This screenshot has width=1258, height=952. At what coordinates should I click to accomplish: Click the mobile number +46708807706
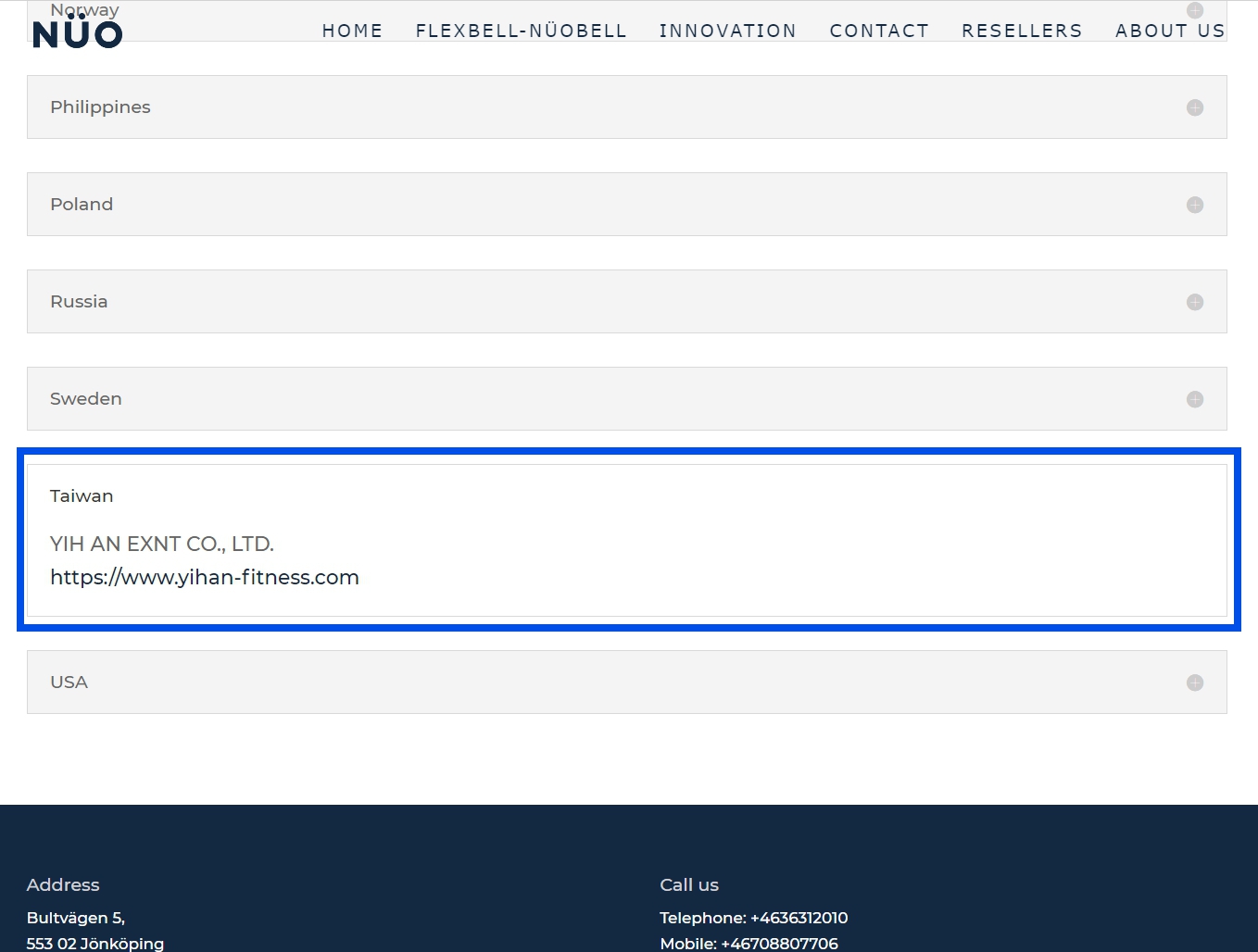780,943
